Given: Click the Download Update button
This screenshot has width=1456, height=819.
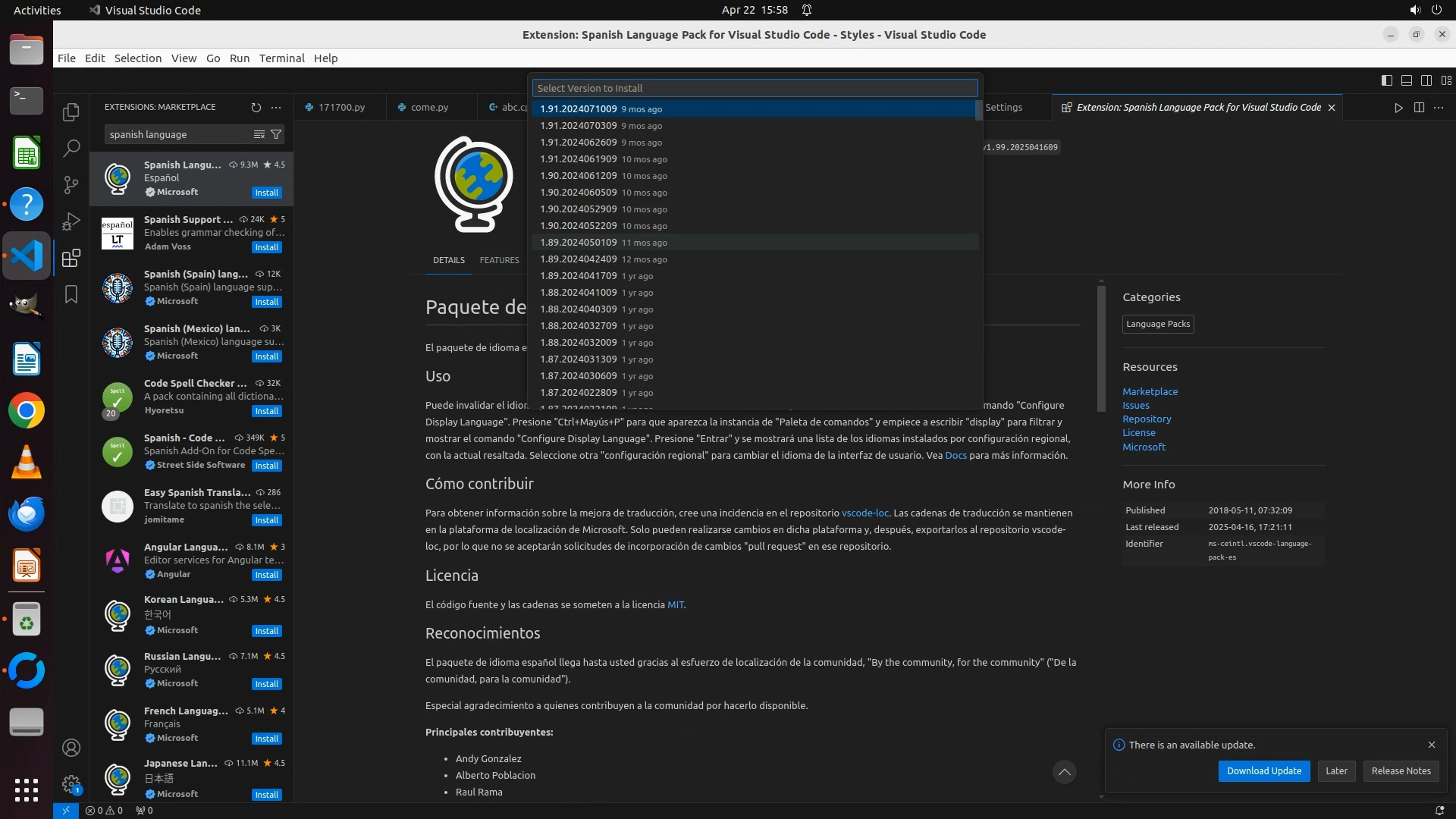Looking at the screenshot, I should click(1263, 771).
